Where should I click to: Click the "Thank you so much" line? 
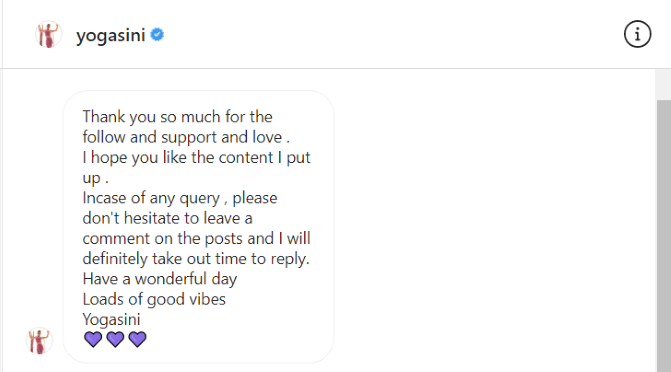pos(177,117)
